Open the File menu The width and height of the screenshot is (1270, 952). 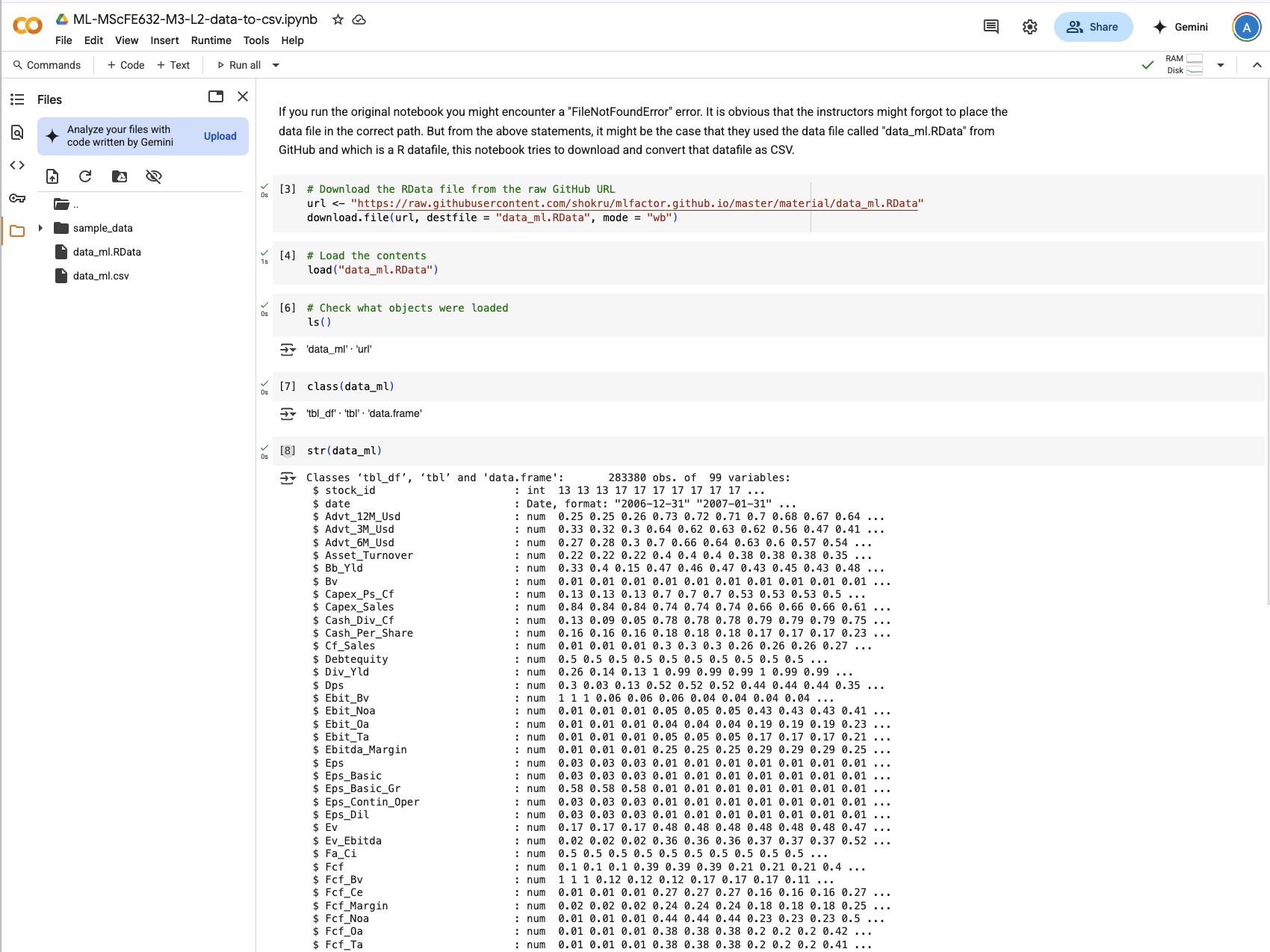point(63,40)
